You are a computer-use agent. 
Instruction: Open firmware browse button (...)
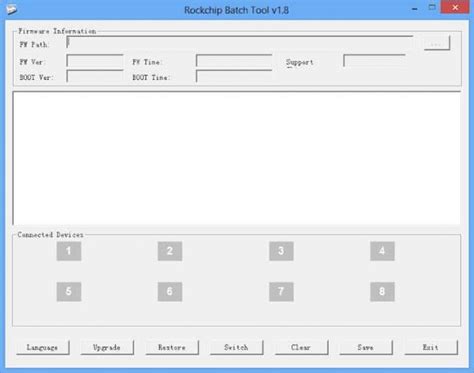(x=437, y=43)
